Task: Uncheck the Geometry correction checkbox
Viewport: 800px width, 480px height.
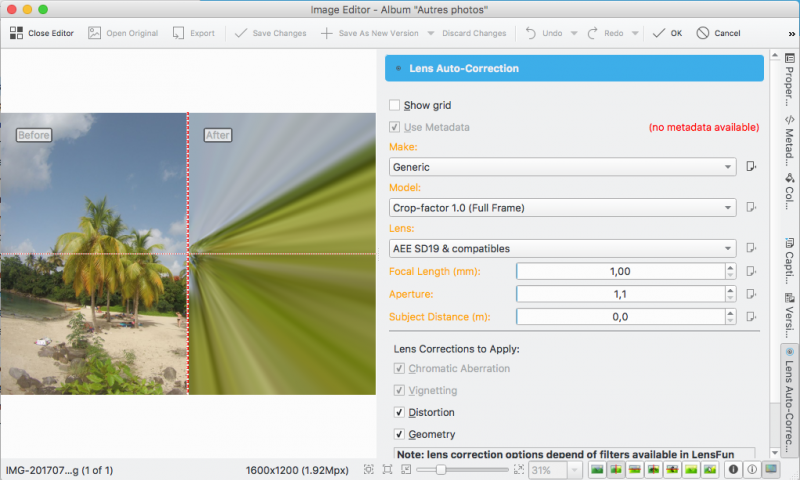Action: tap(399, 434)
